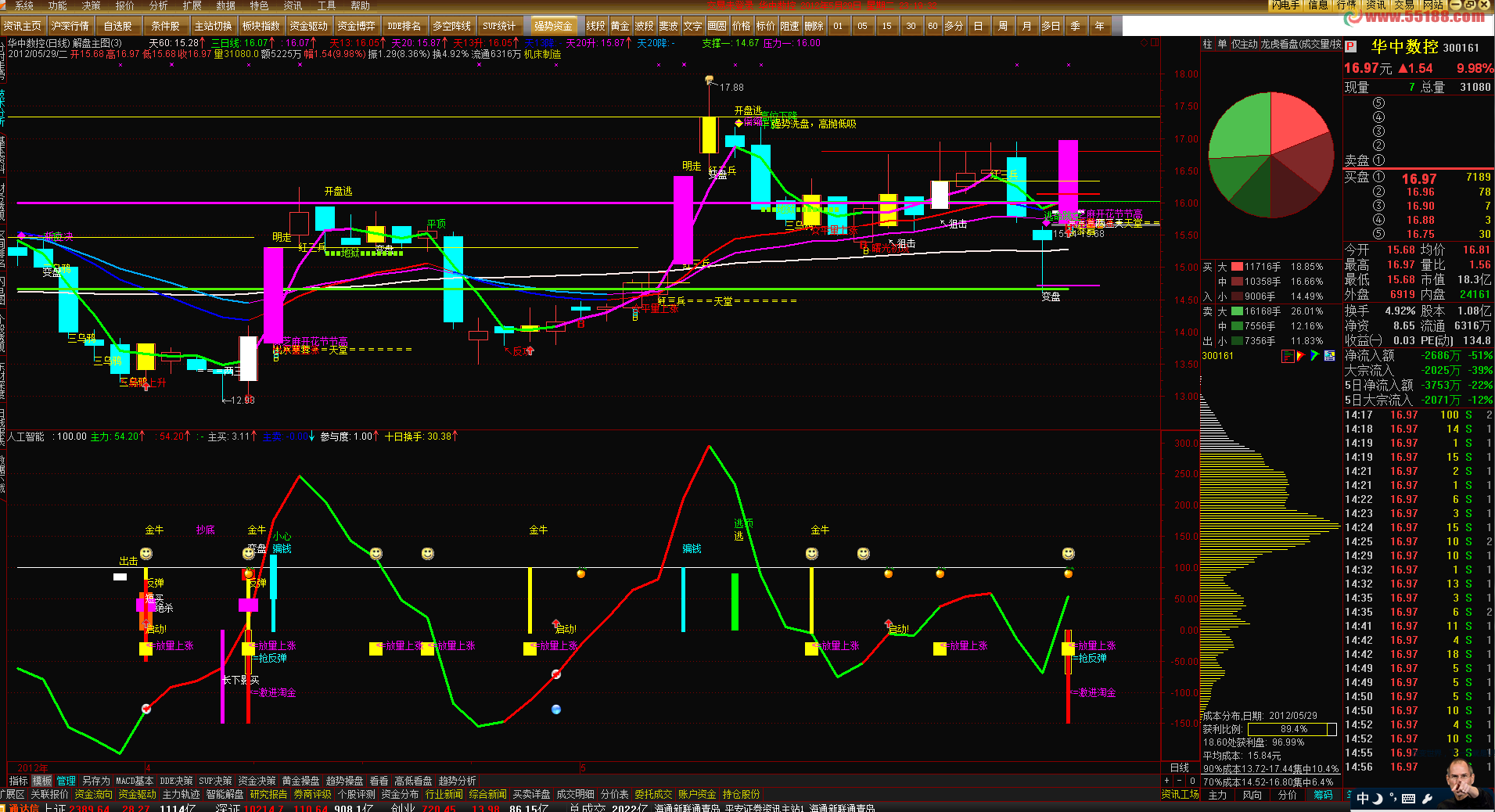This screenshot has height=812, width=1495.
Task: Switch to the 60-minute period
Action: pyautogui.click(x=933, y=26)
